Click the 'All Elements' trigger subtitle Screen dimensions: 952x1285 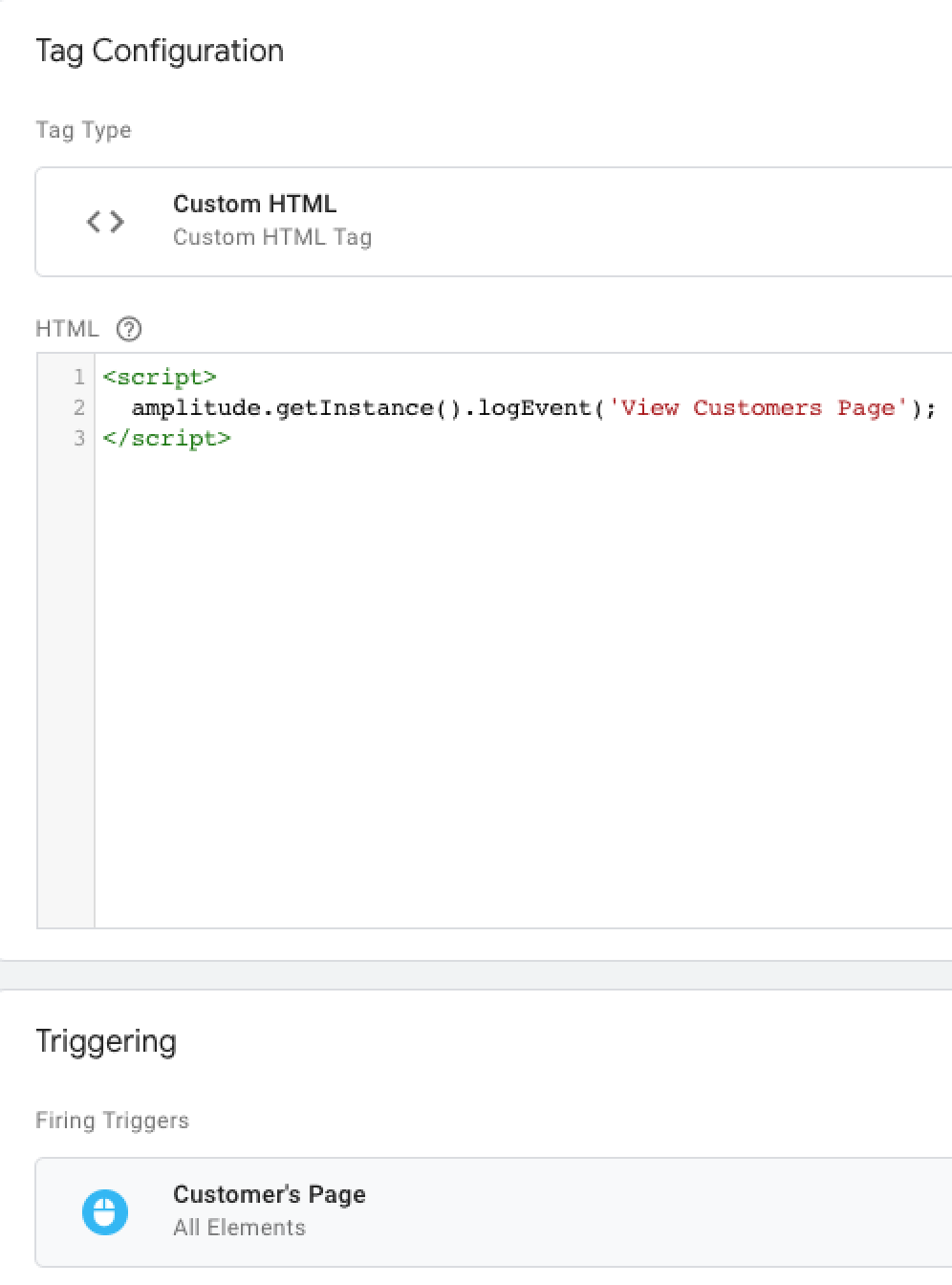239,1228
